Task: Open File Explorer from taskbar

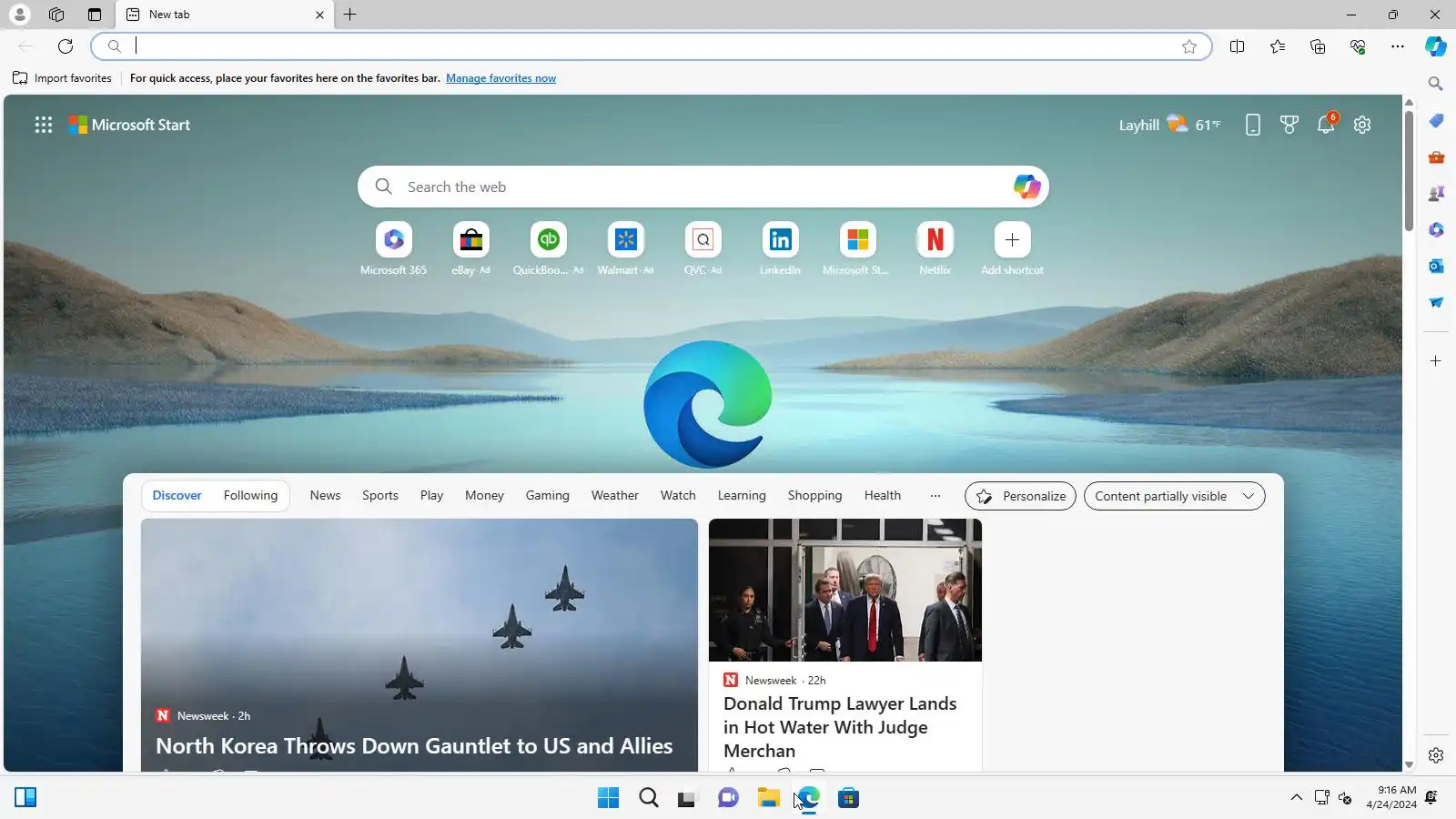Action: click(768, 798)
